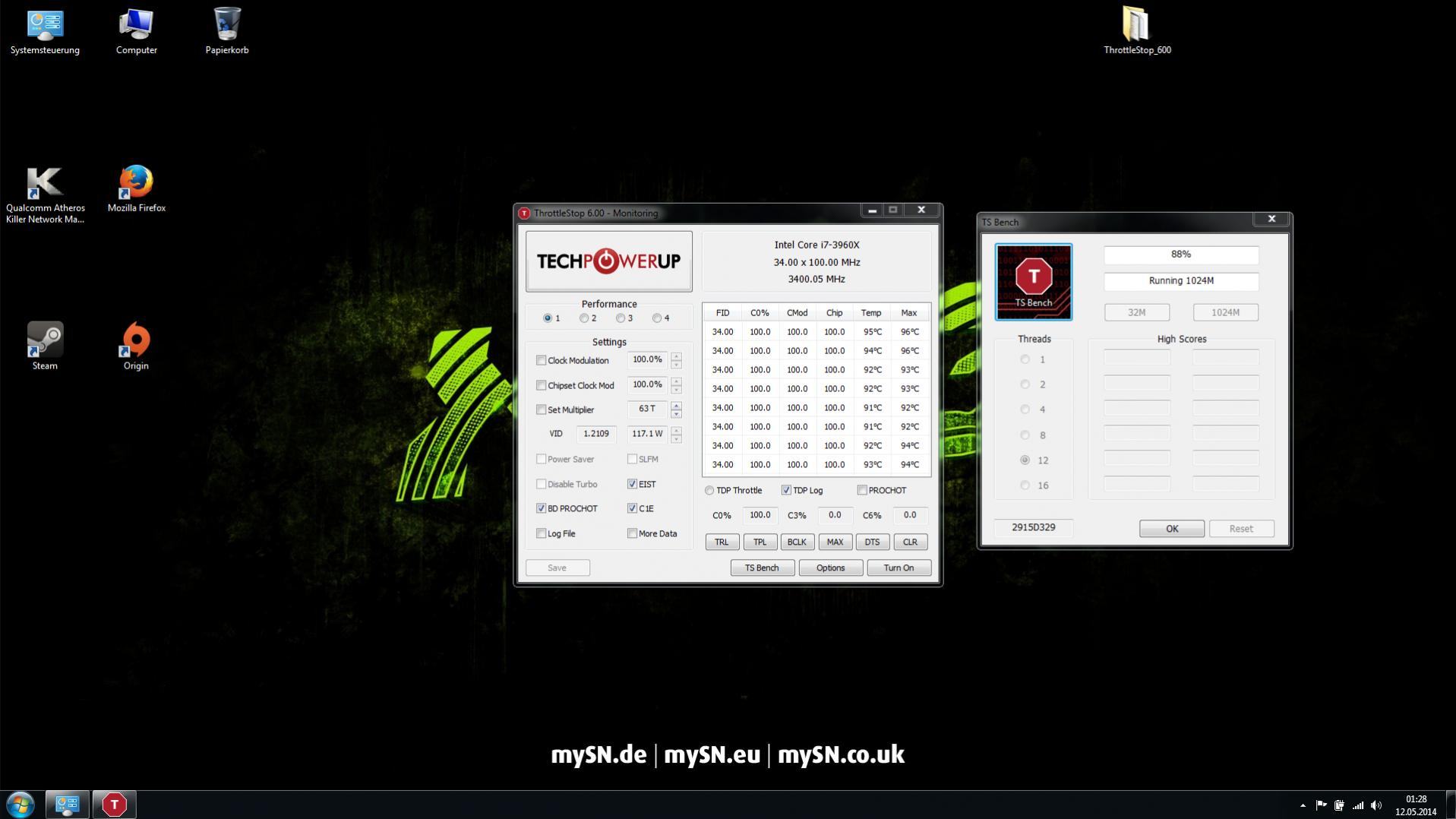Click the Control Panel taskbar button
Screen dimensions: 1456x819
coord(67,805)
